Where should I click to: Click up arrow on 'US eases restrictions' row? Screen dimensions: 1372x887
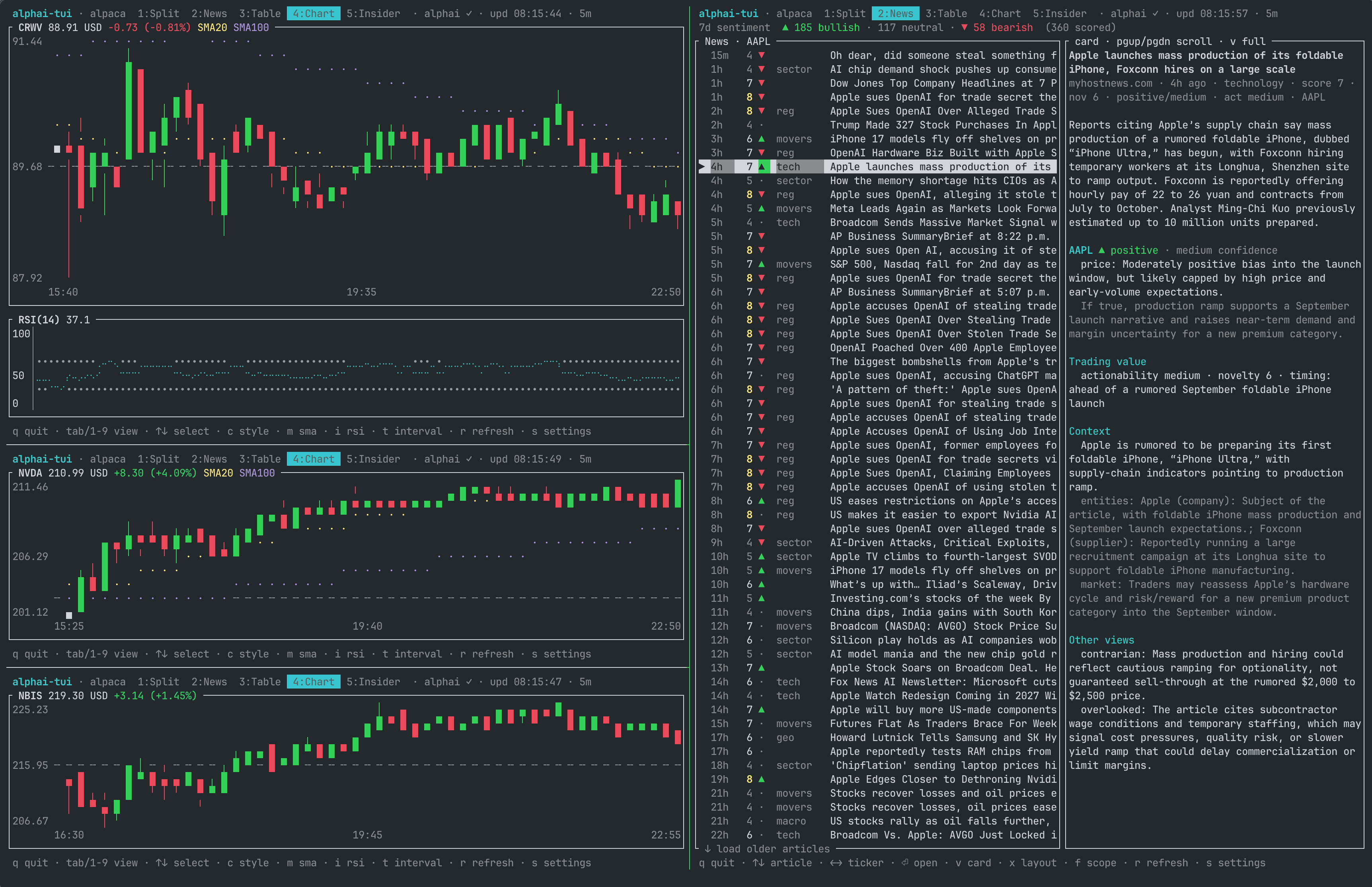point(761,501)
